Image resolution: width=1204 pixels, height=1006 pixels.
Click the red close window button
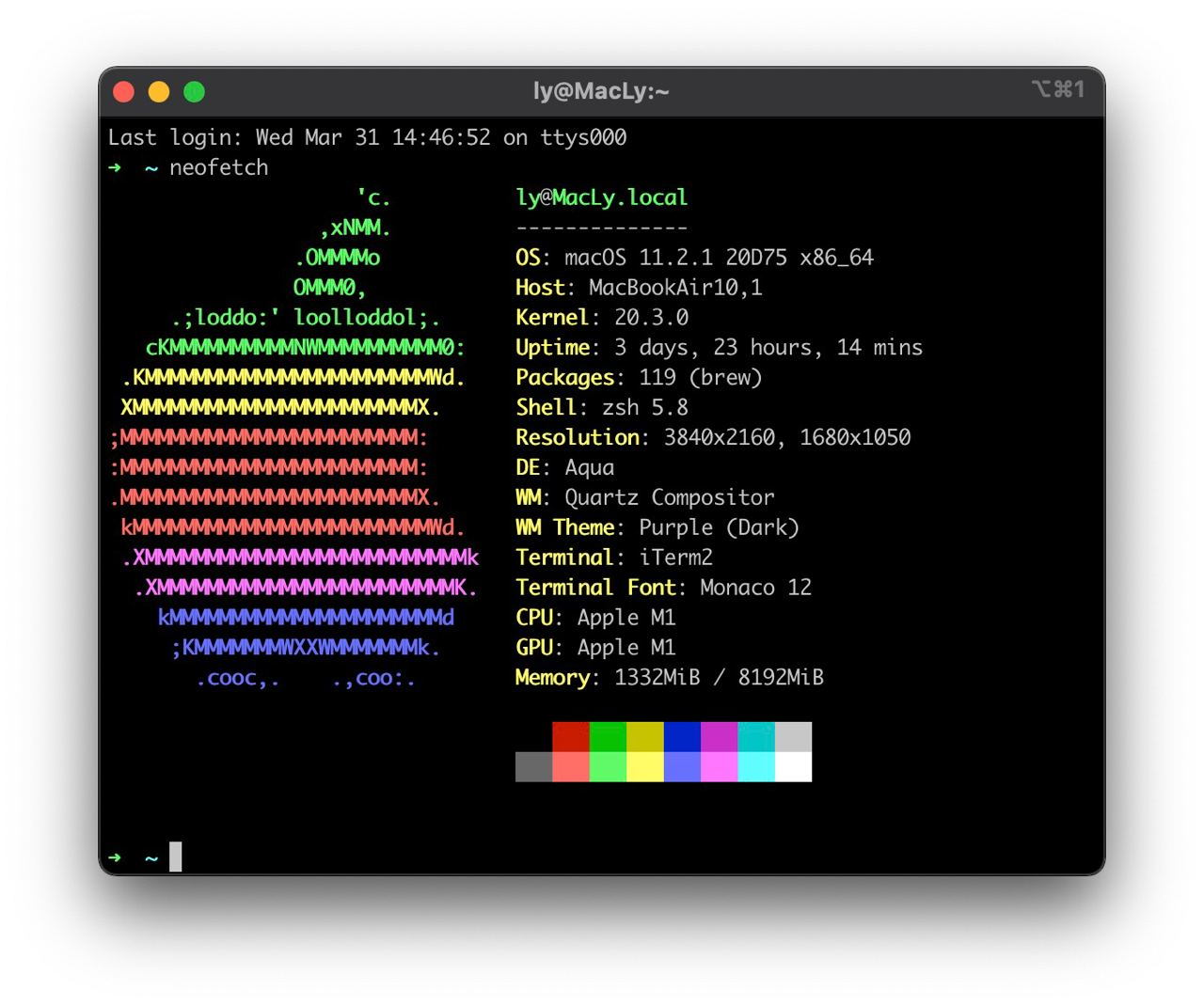point(123,91)
